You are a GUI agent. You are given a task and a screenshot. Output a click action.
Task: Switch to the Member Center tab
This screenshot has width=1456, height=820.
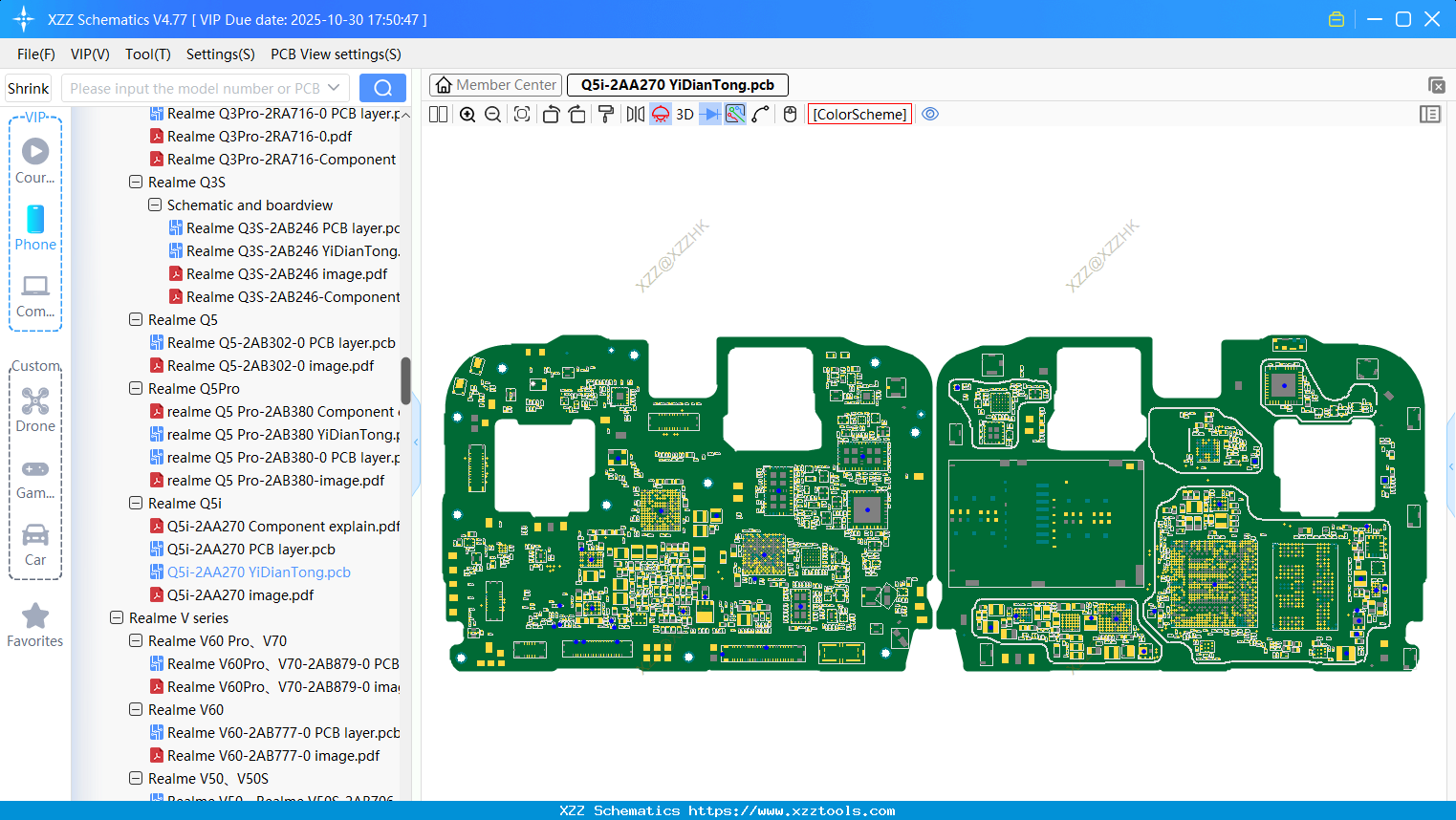point(495,85)
